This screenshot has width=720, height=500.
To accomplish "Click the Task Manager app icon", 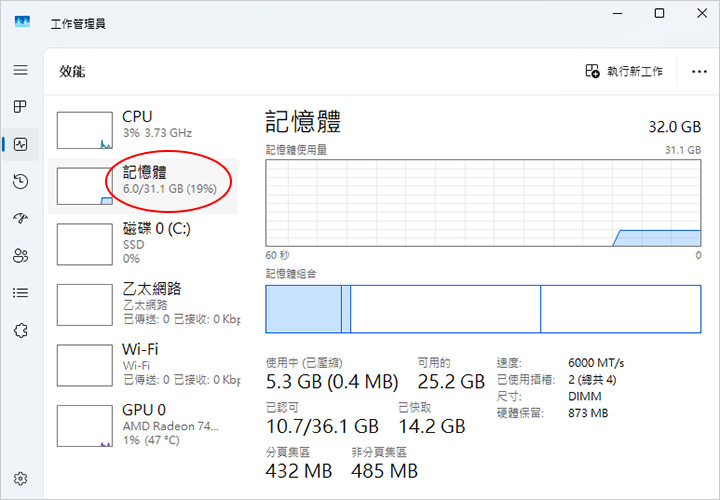I will point(22,21).
